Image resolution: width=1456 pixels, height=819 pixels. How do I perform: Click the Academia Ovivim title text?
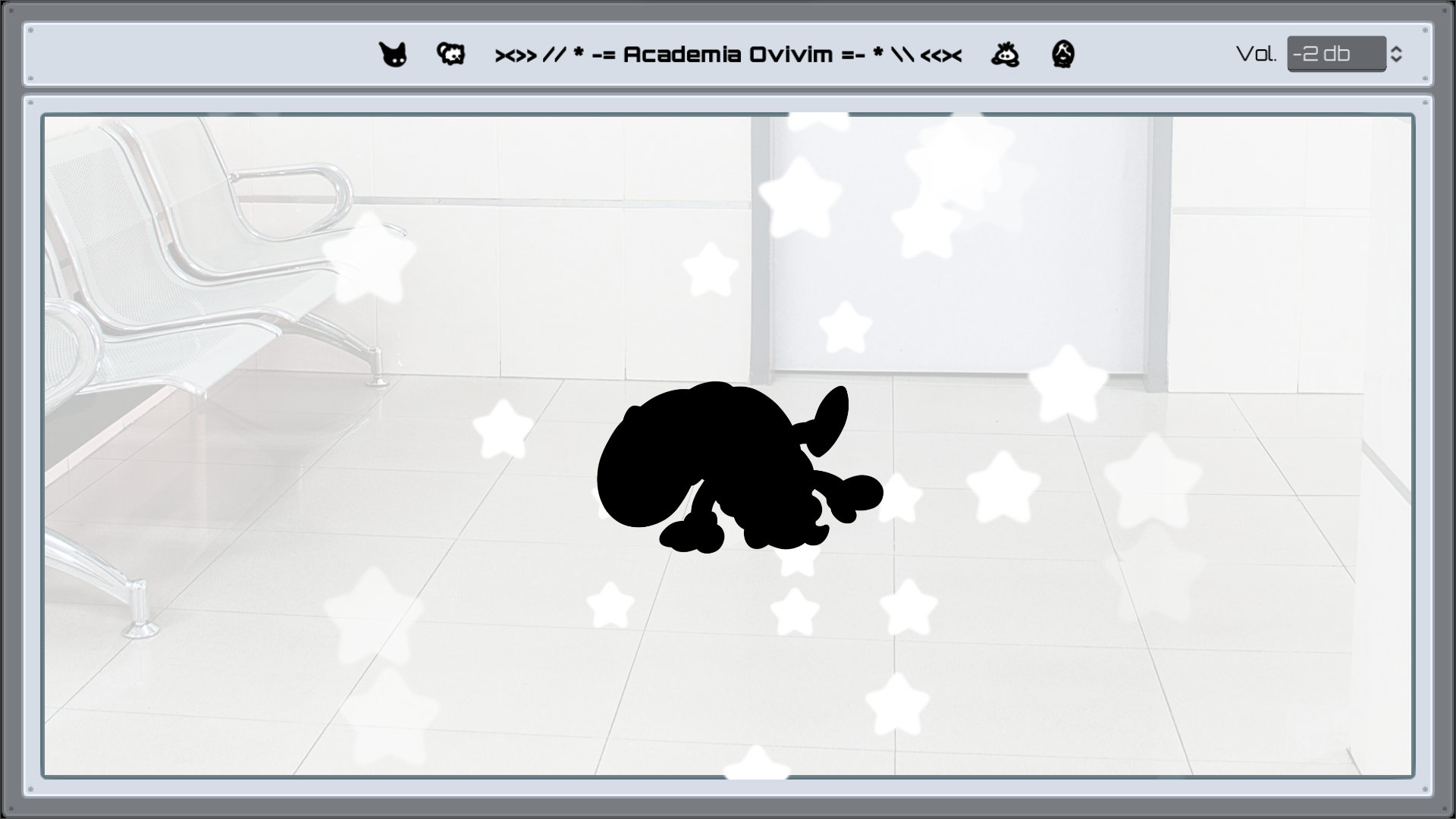(728, 55)
